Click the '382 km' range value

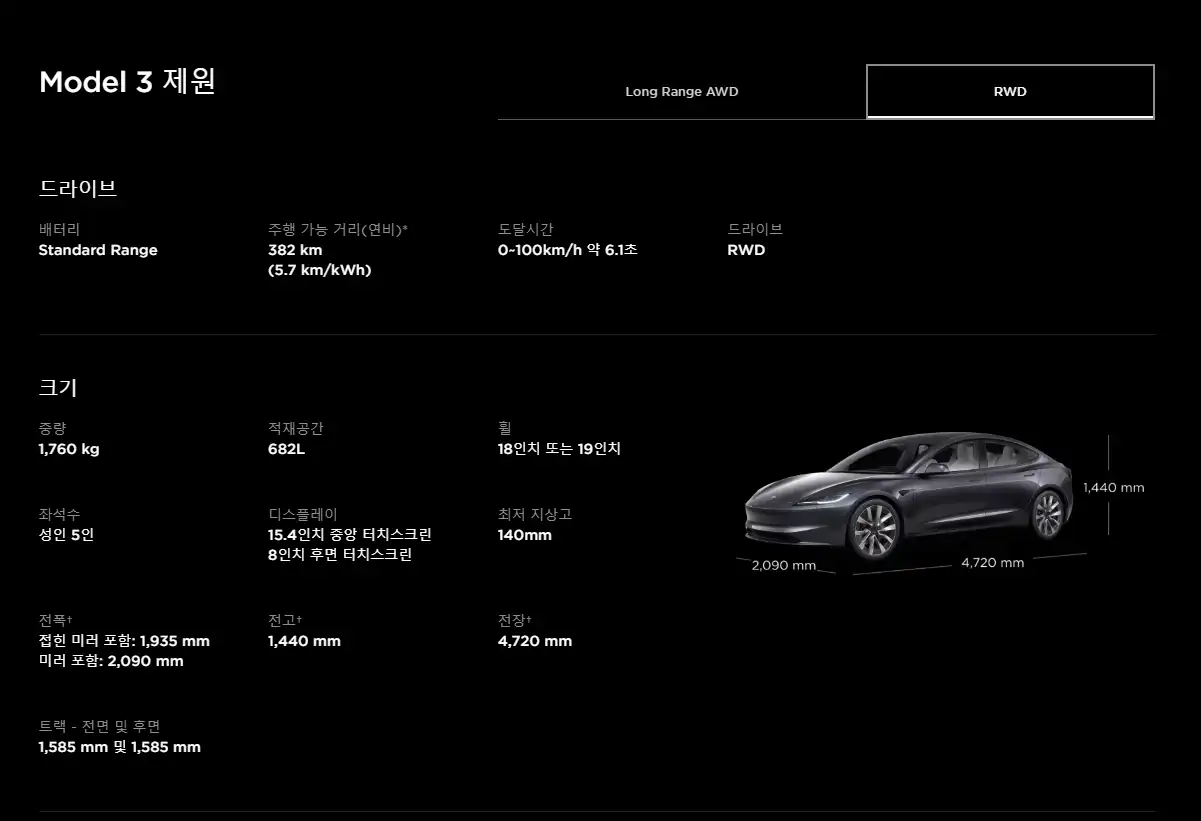295,250
